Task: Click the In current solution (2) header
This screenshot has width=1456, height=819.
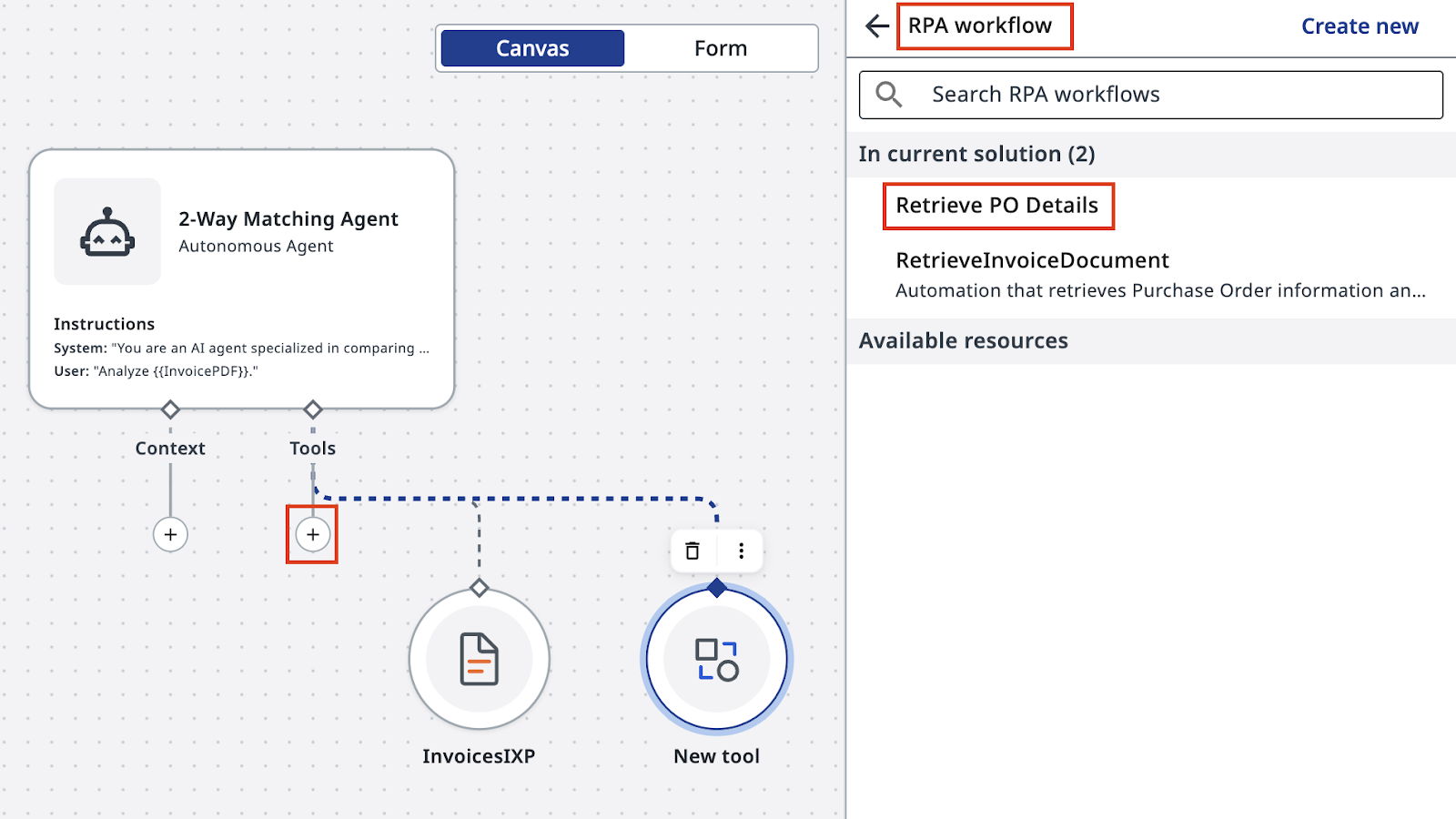Action: (x=977, y=154)
